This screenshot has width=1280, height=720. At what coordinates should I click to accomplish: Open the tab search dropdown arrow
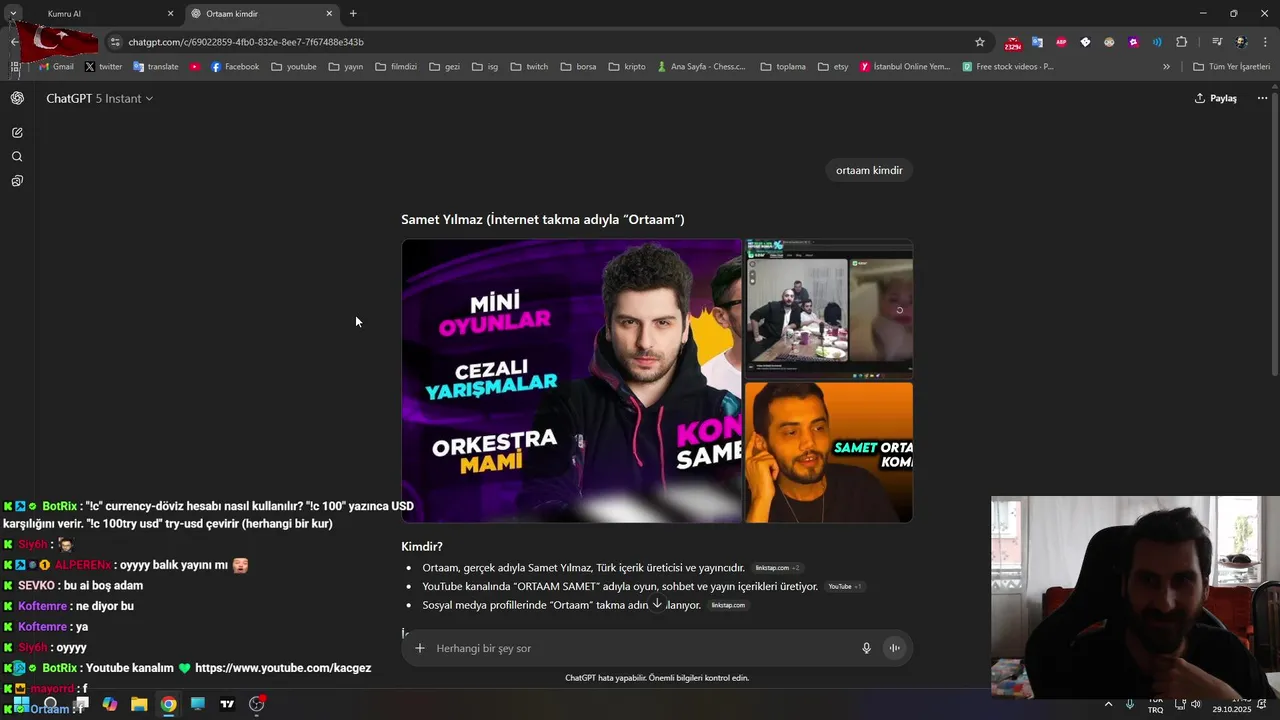13,14
